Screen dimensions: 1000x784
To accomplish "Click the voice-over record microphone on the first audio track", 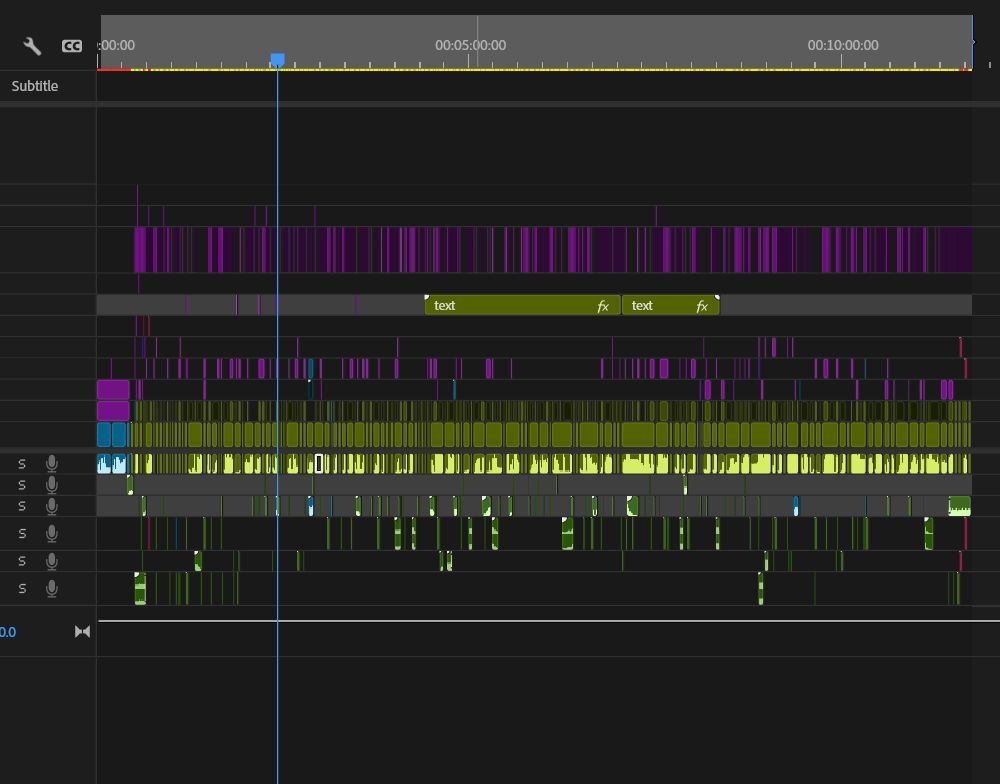I will pos(51,462).
